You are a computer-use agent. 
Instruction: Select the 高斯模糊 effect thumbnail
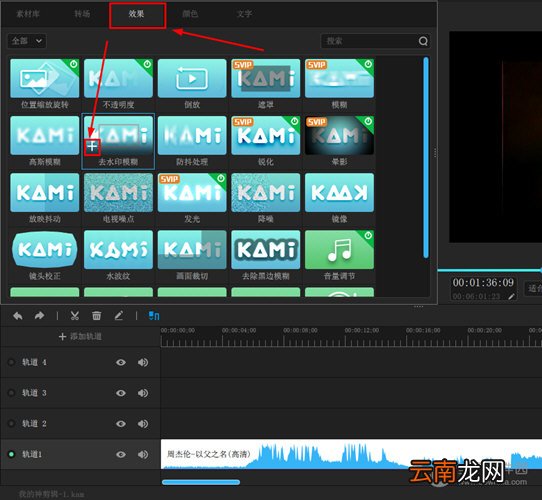tap(45, 135)
